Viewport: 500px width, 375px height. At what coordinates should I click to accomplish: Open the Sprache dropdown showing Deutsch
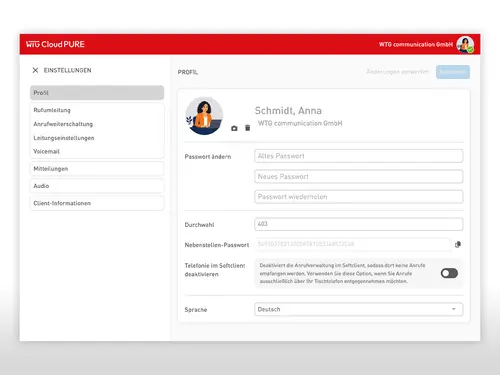(x=359, y=309)
